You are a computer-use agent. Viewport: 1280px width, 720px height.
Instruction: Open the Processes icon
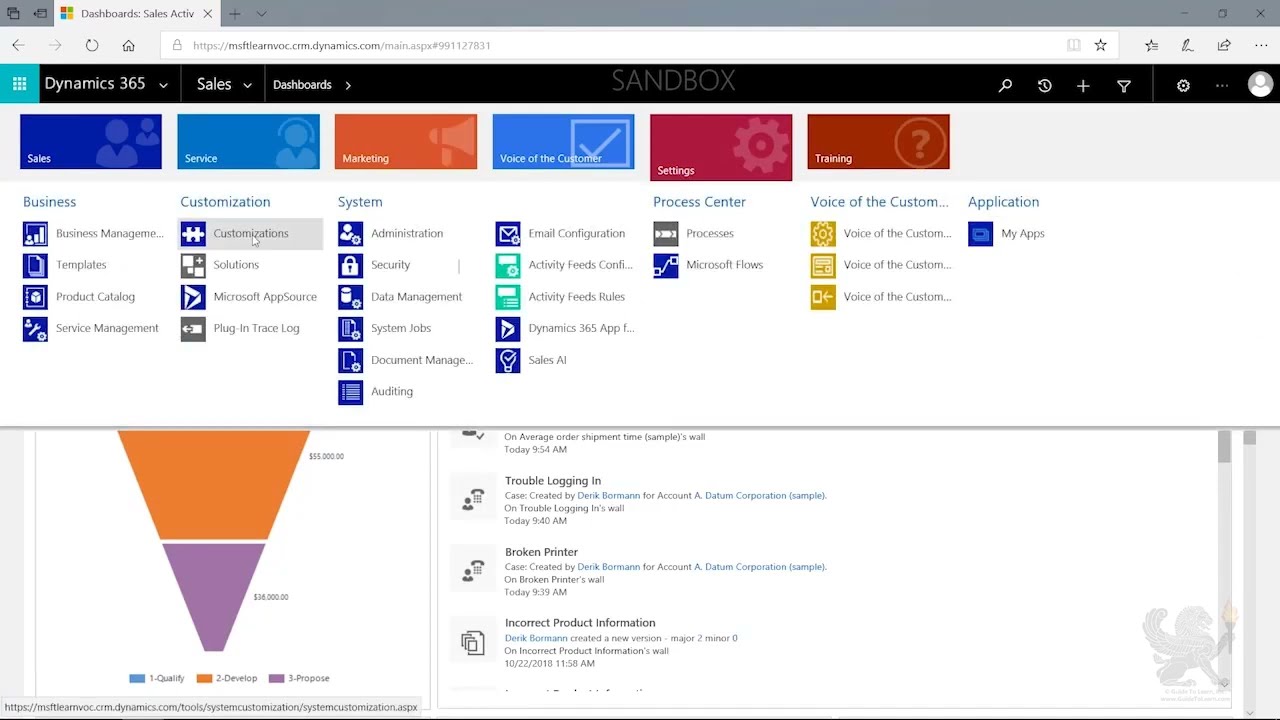click(666, 234)
